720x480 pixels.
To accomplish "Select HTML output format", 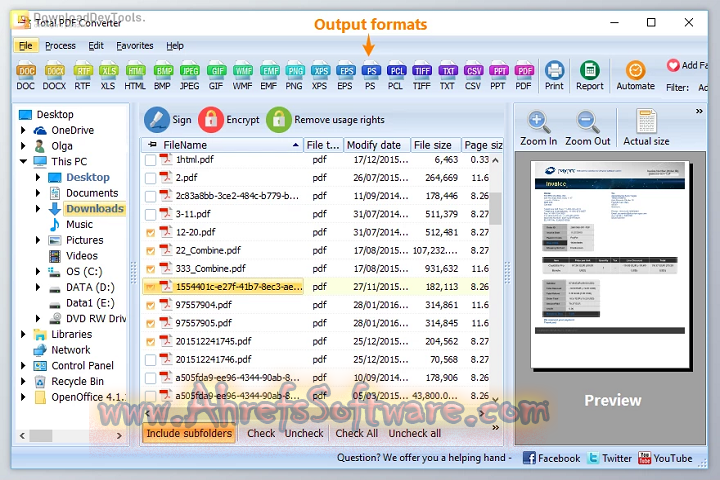I will [135, 75].
